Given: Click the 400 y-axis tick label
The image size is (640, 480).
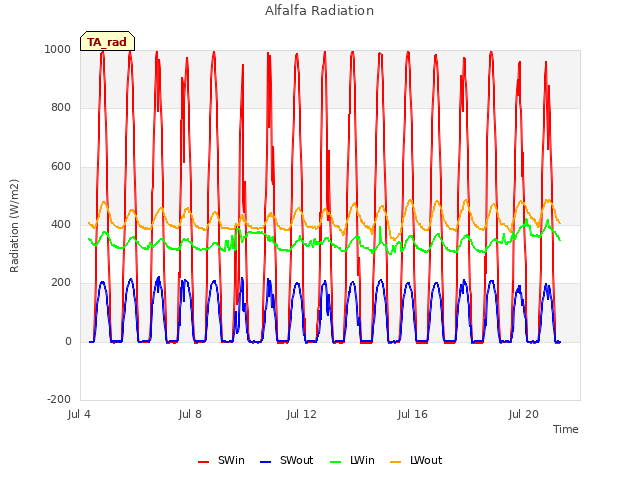Looking at the screenshot, I should point(61,224).
